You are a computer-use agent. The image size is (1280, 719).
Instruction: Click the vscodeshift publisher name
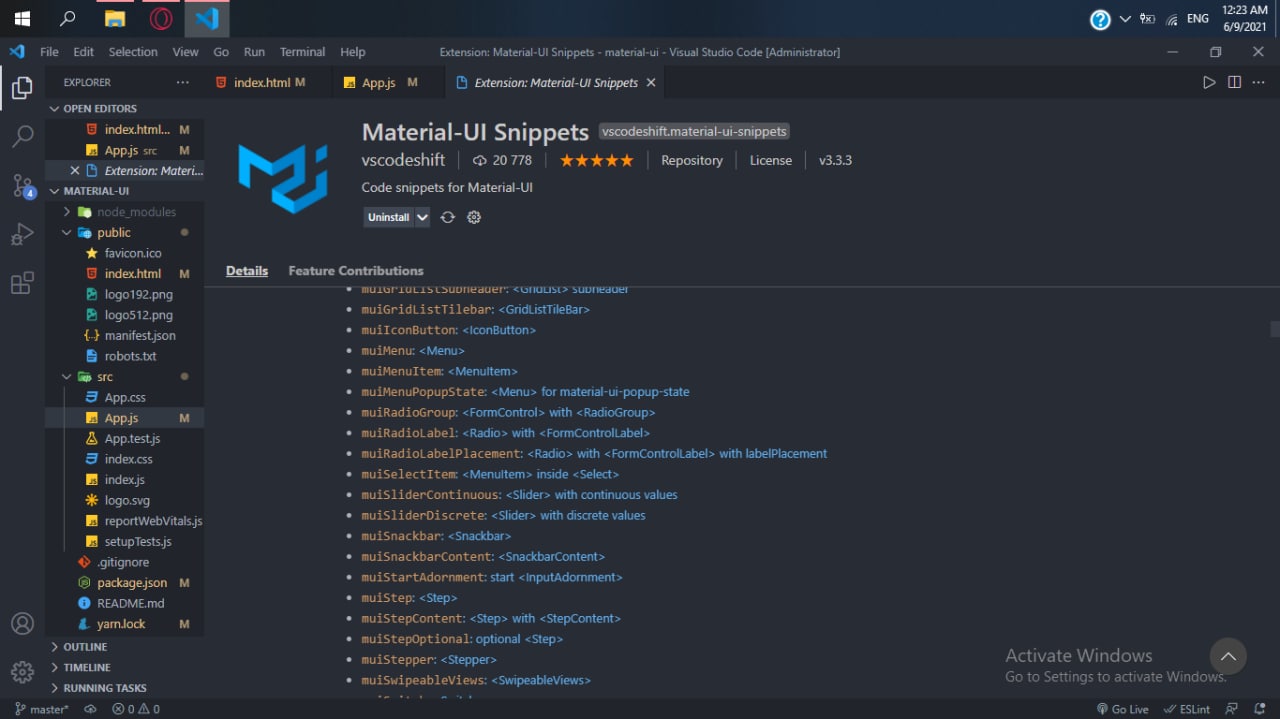(x=403, y=160)
